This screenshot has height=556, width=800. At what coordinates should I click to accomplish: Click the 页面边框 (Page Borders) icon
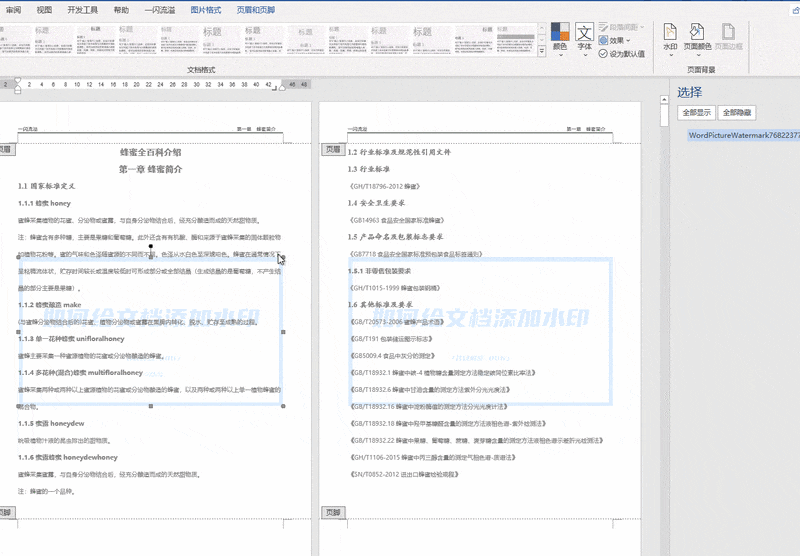[x=727, y=35]
